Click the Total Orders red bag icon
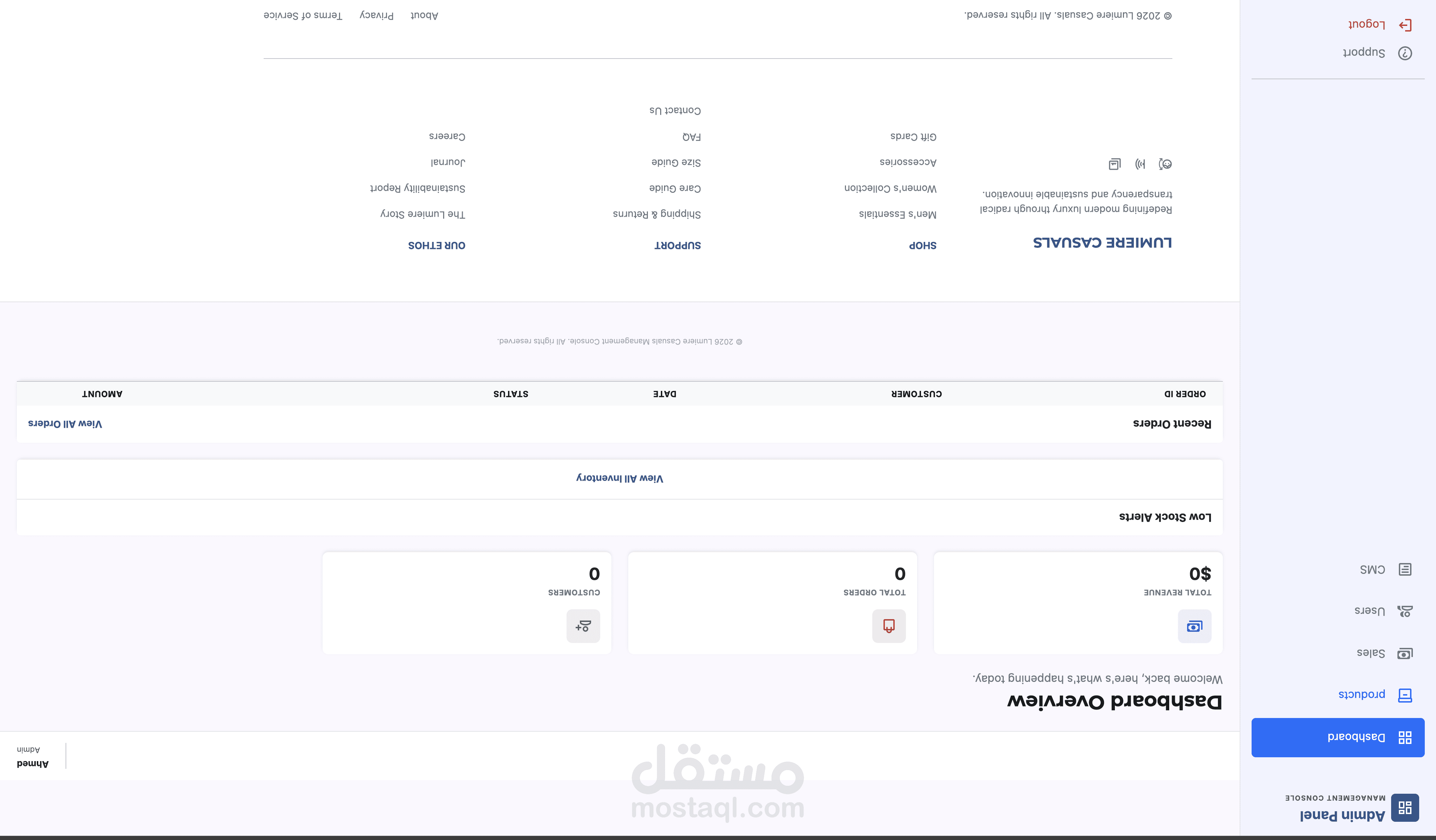This screenshot has width=1436, height=840. [888, 626]
